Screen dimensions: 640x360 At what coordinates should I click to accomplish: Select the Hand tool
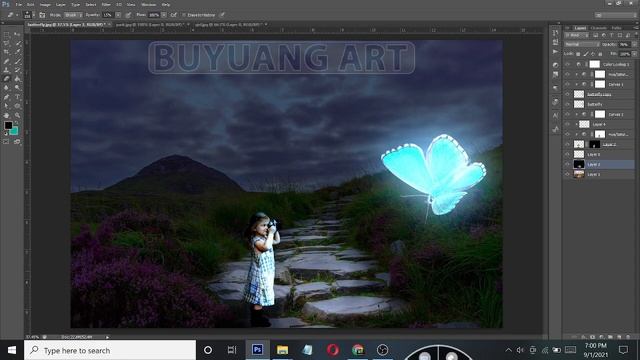click(7, 115)
